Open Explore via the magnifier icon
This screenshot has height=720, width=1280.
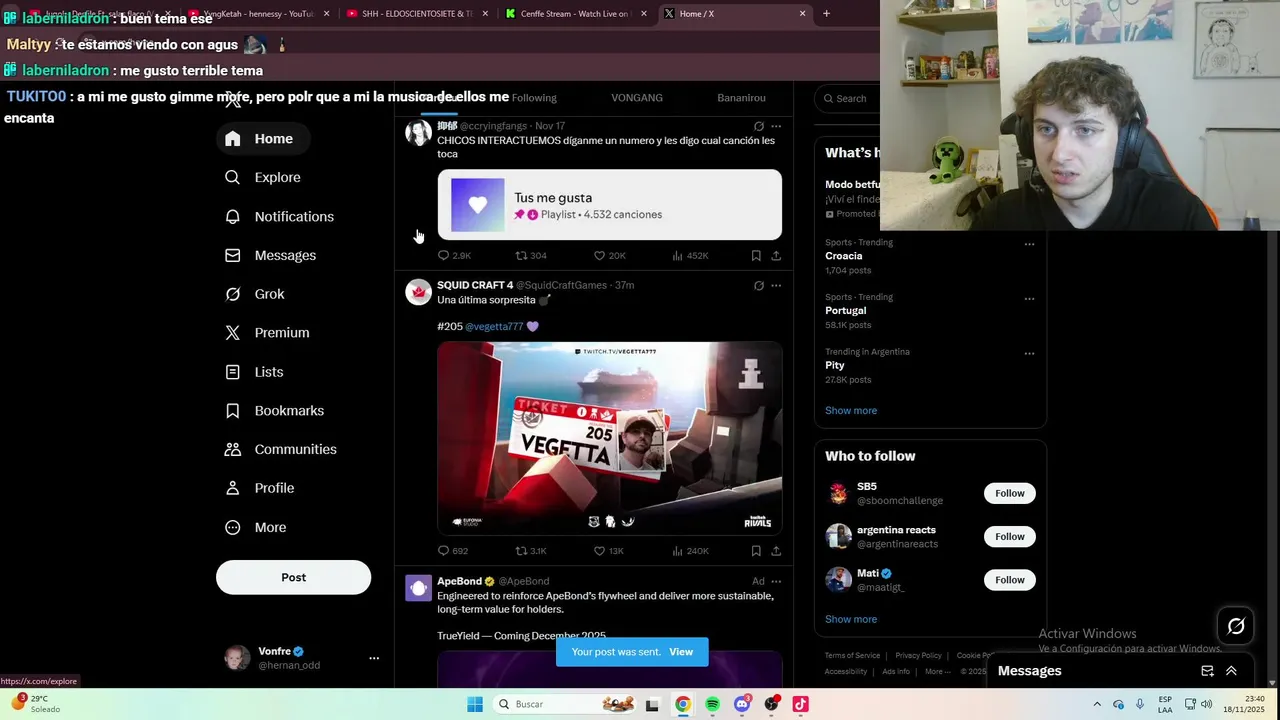click(232, 177)
